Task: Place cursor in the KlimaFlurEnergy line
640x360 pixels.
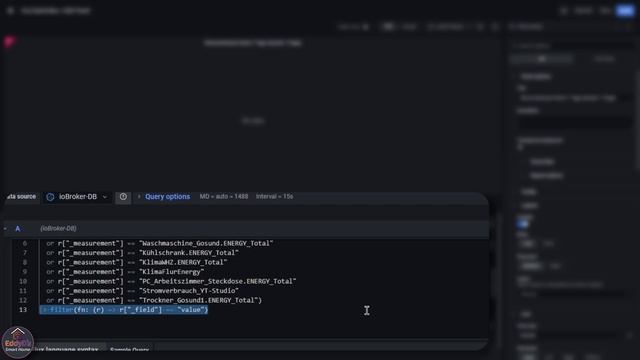Action: pyautogui.click(x=125, y=272)
